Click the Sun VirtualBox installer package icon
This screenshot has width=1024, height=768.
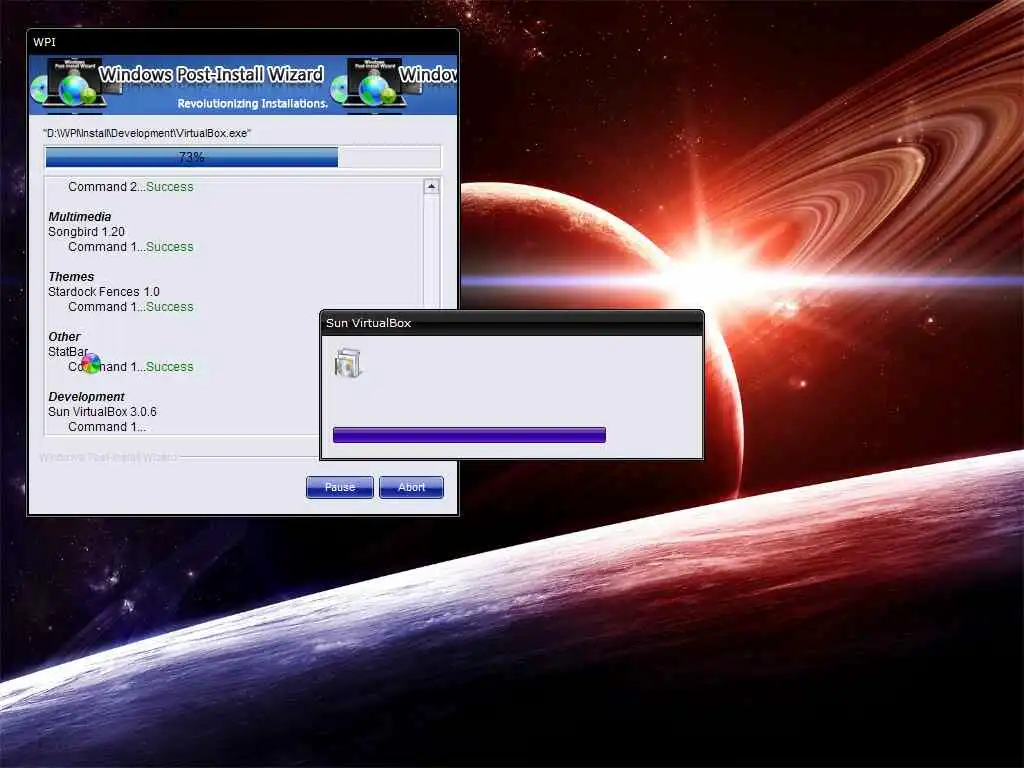pos(348,364)
